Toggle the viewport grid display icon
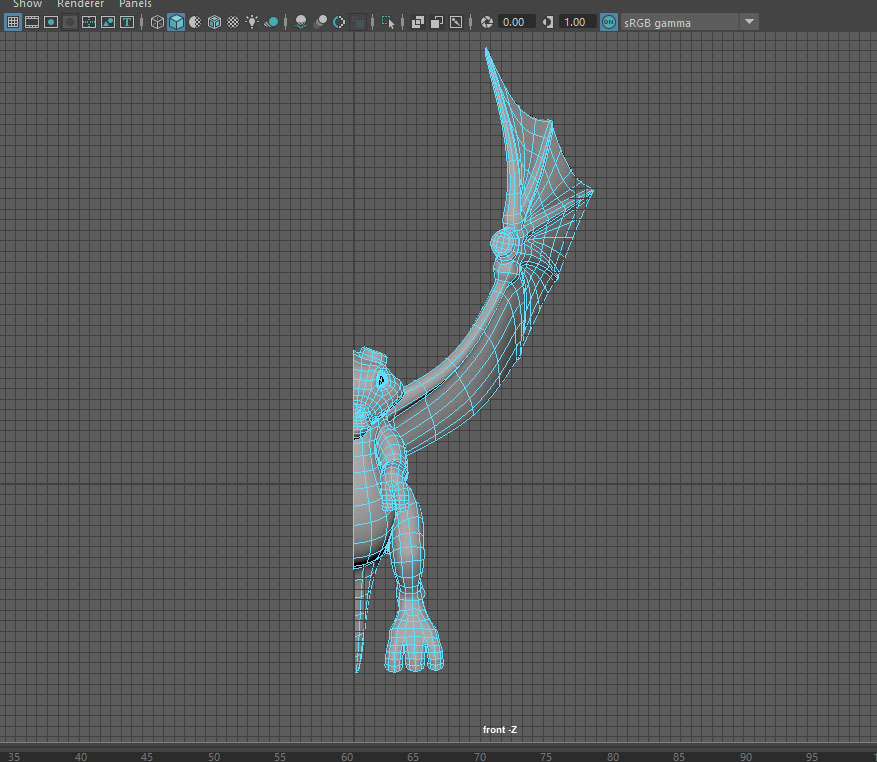The height and width of the screenshot is (762, 877). click(13, 22)
